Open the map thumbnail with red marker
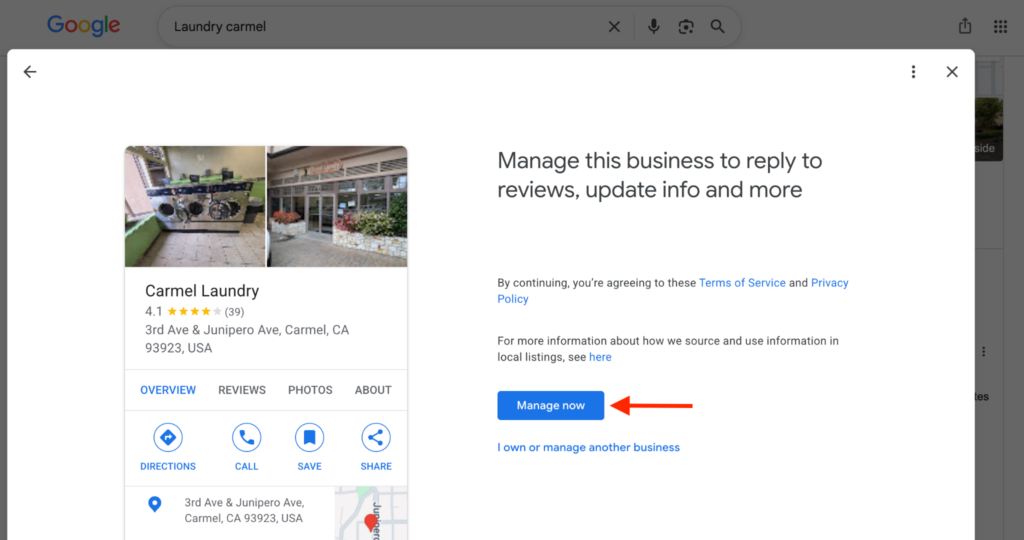The width and height of the screenshot is (1024, 540). coord(371,513)
